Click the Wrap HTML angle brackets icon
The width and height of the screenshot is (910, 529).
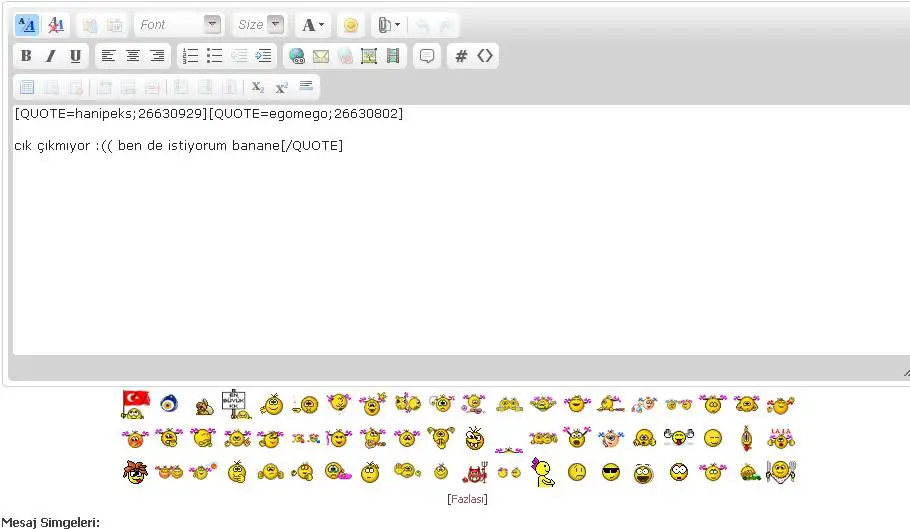(485, 56)
